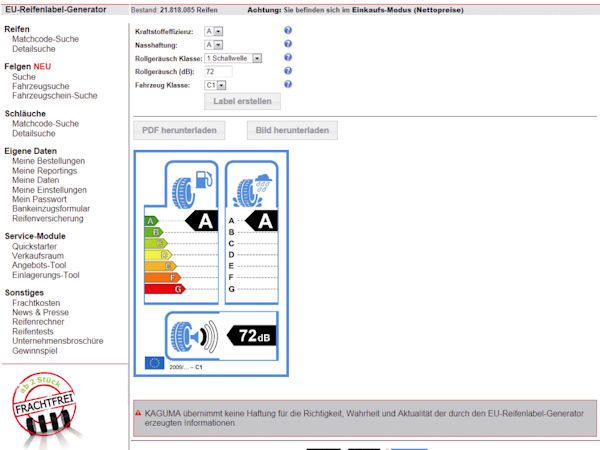Open Detailsuche under Reifen
Image resolution: width=600 pixels, height=450 pixels.
(x=34, y=49)
